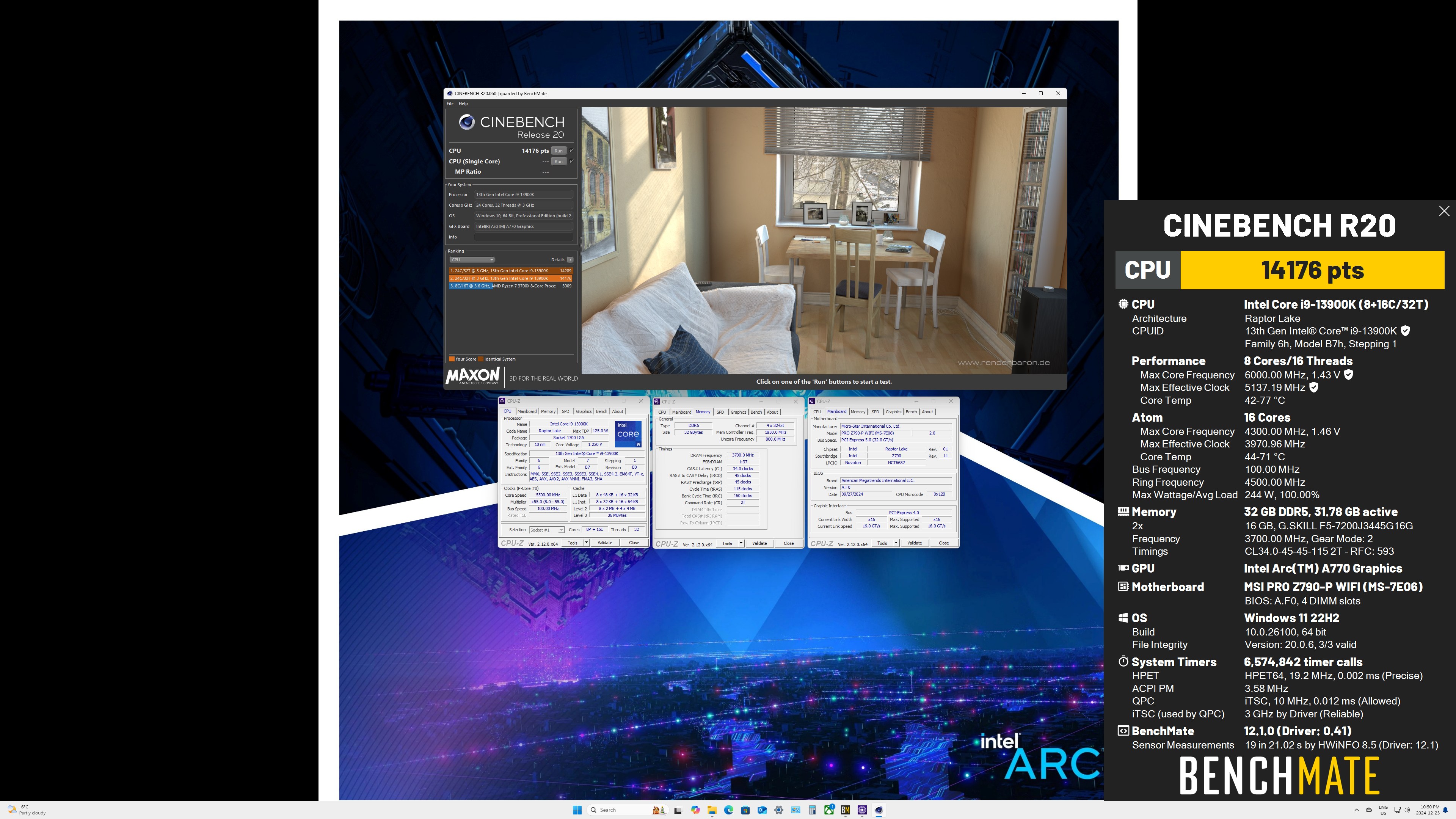Click Validate in Mainboard-tab CPU-Z window

point(915,543)
